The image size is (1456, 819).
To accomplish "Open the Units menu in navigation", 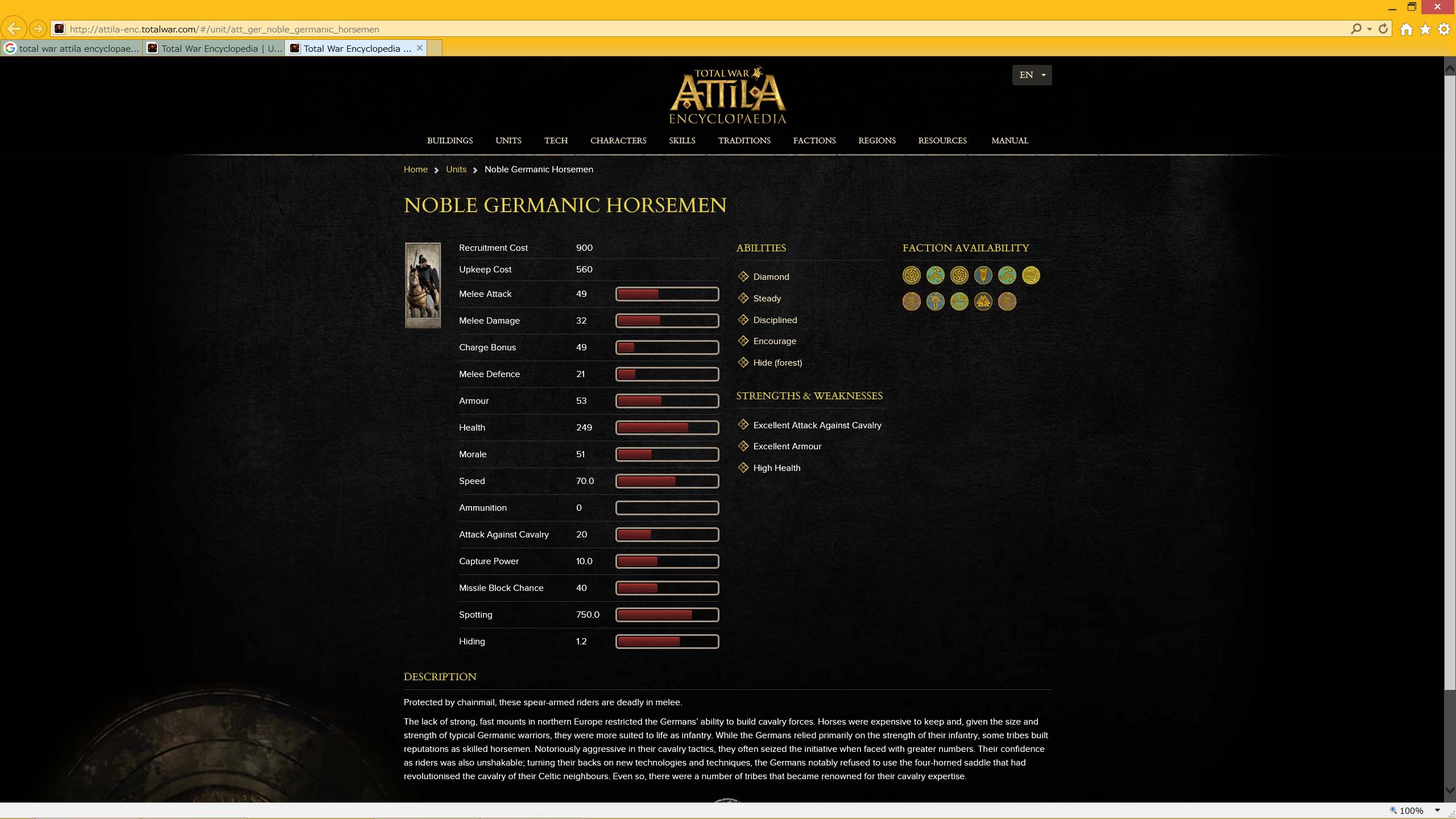I will click(x=508, y=140).
